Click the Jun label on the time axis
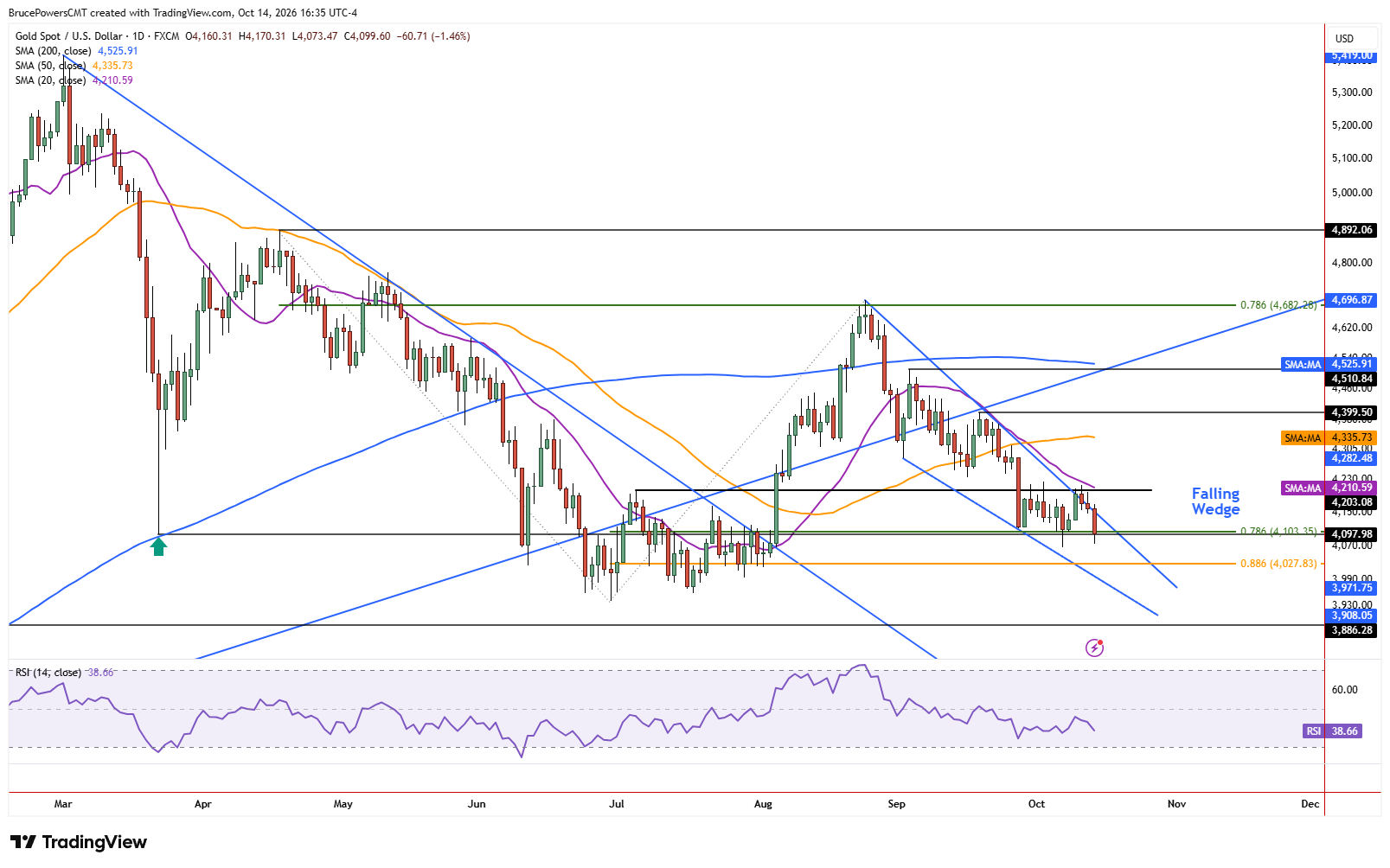This screenshot has width=1390, height=868. pos(477,804)
